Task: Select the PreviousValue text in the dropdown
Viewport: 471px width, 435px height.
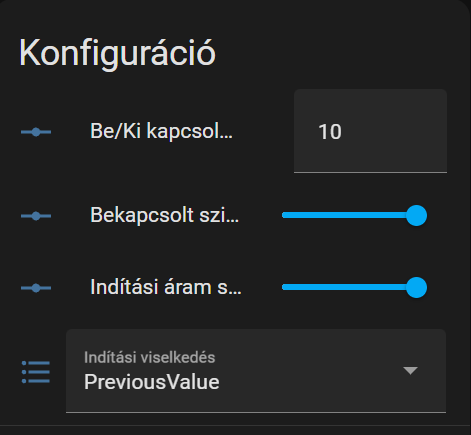Action: point(152,382)
